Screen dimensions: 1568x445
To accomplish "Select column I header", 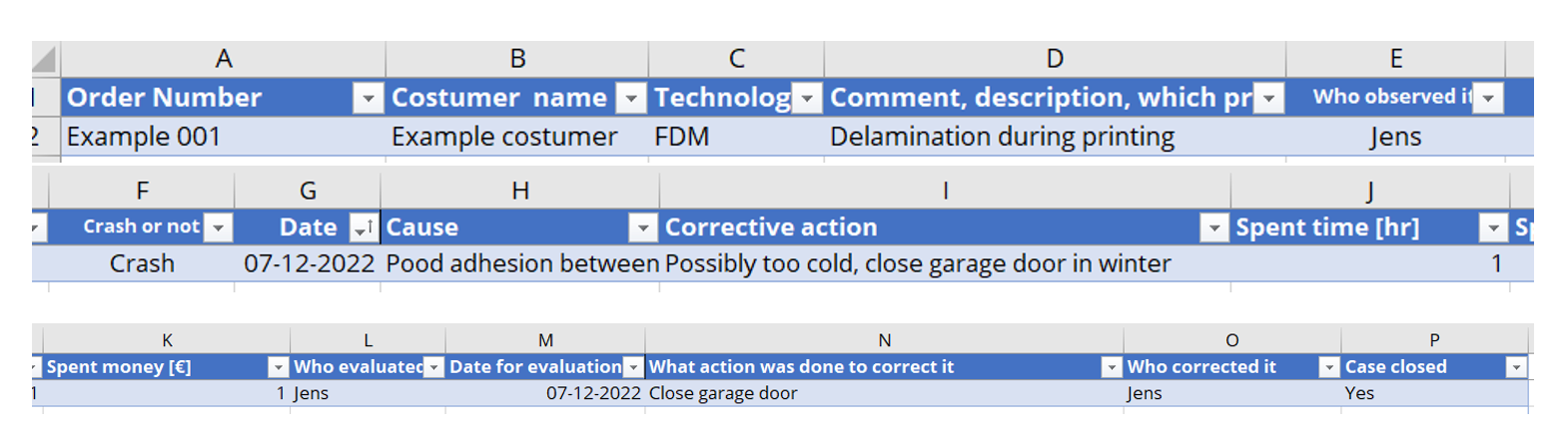I will pyautogui.click(x=945, y=191).
